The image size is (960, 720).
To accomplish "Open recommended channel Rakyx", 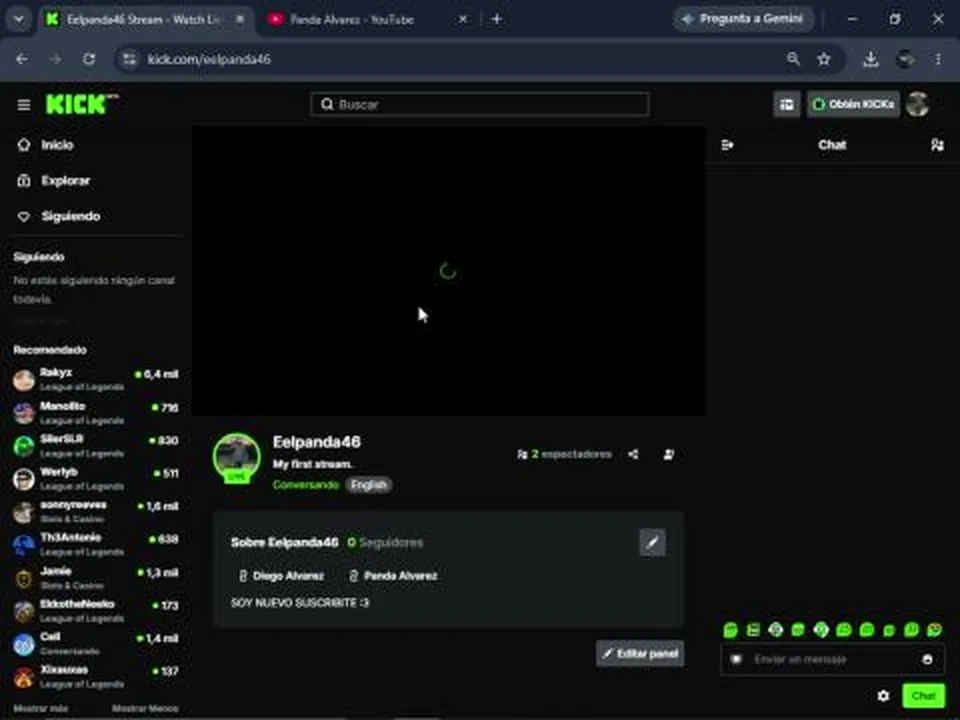I will click(x=96, y=379).
